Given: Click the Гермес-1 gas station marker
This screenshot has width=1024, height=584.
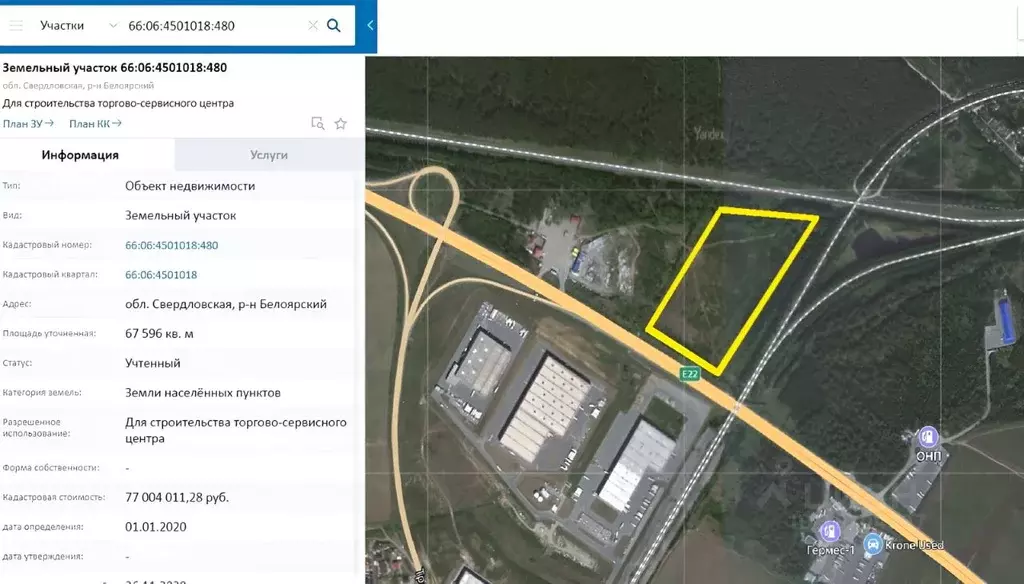Looking at the screenshot, I should (x=829, y=530).
